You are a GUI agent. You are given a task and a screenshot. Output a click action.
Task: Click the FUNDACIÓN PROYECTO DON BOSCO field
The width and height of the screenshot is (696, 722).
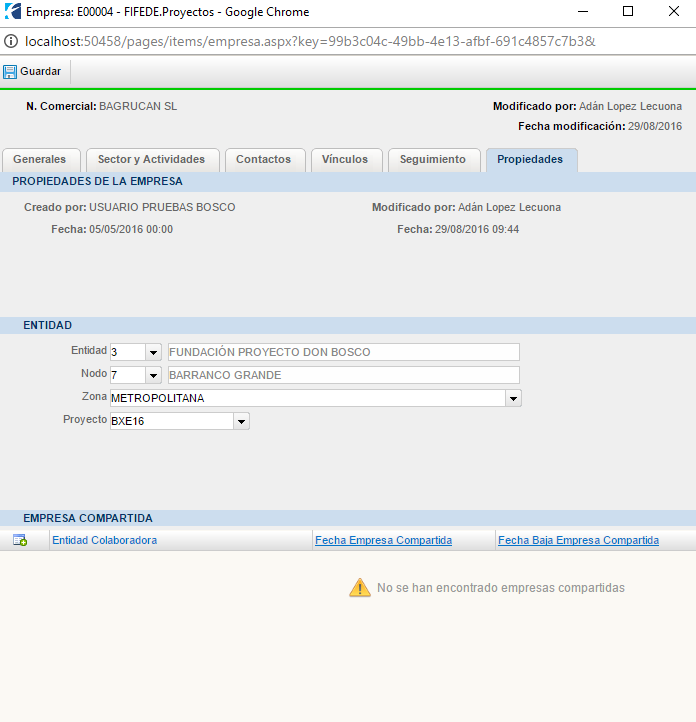tap(343, 352)
